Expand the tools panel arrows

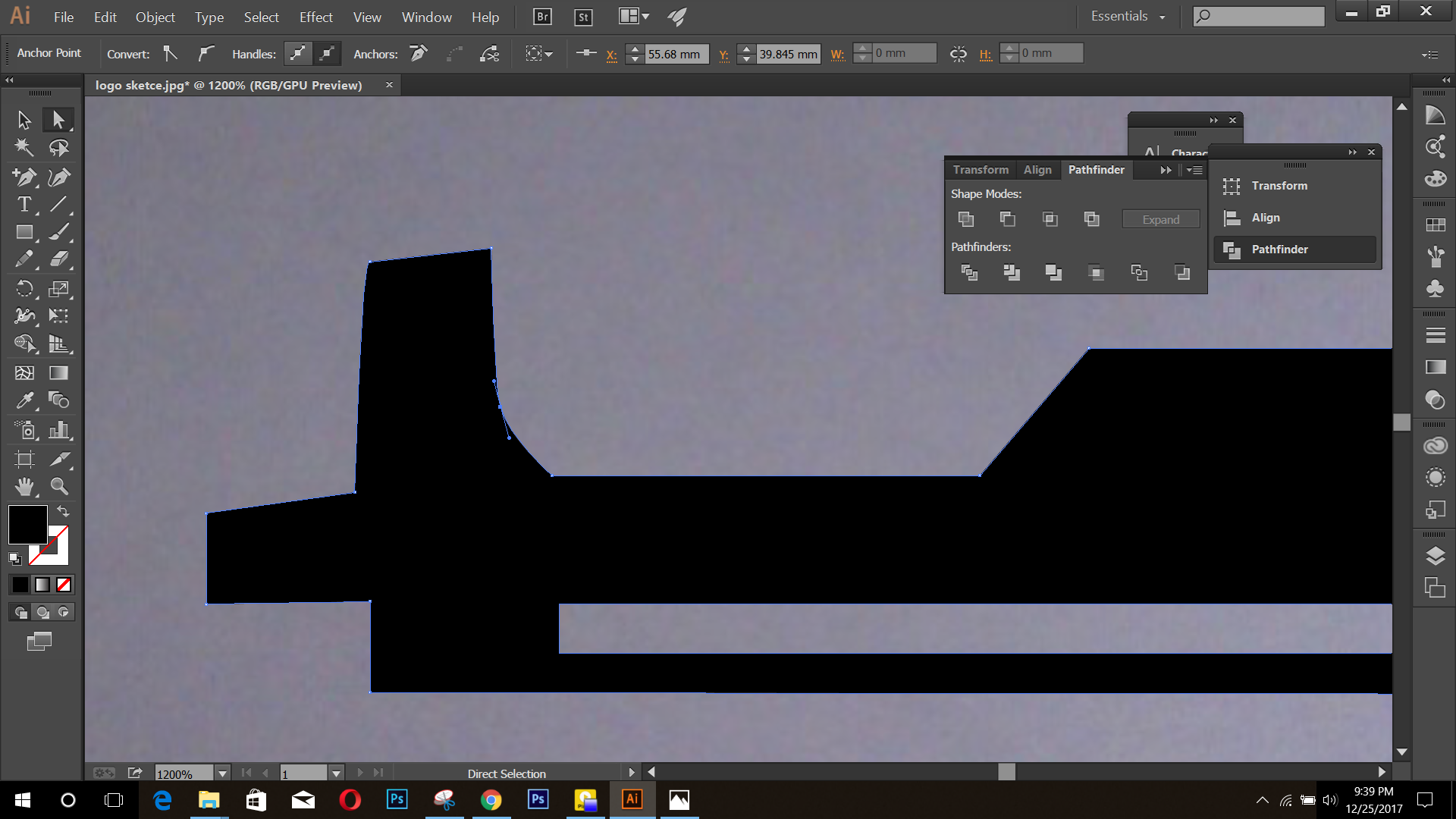pyautogui.click(x=9, y=80)
